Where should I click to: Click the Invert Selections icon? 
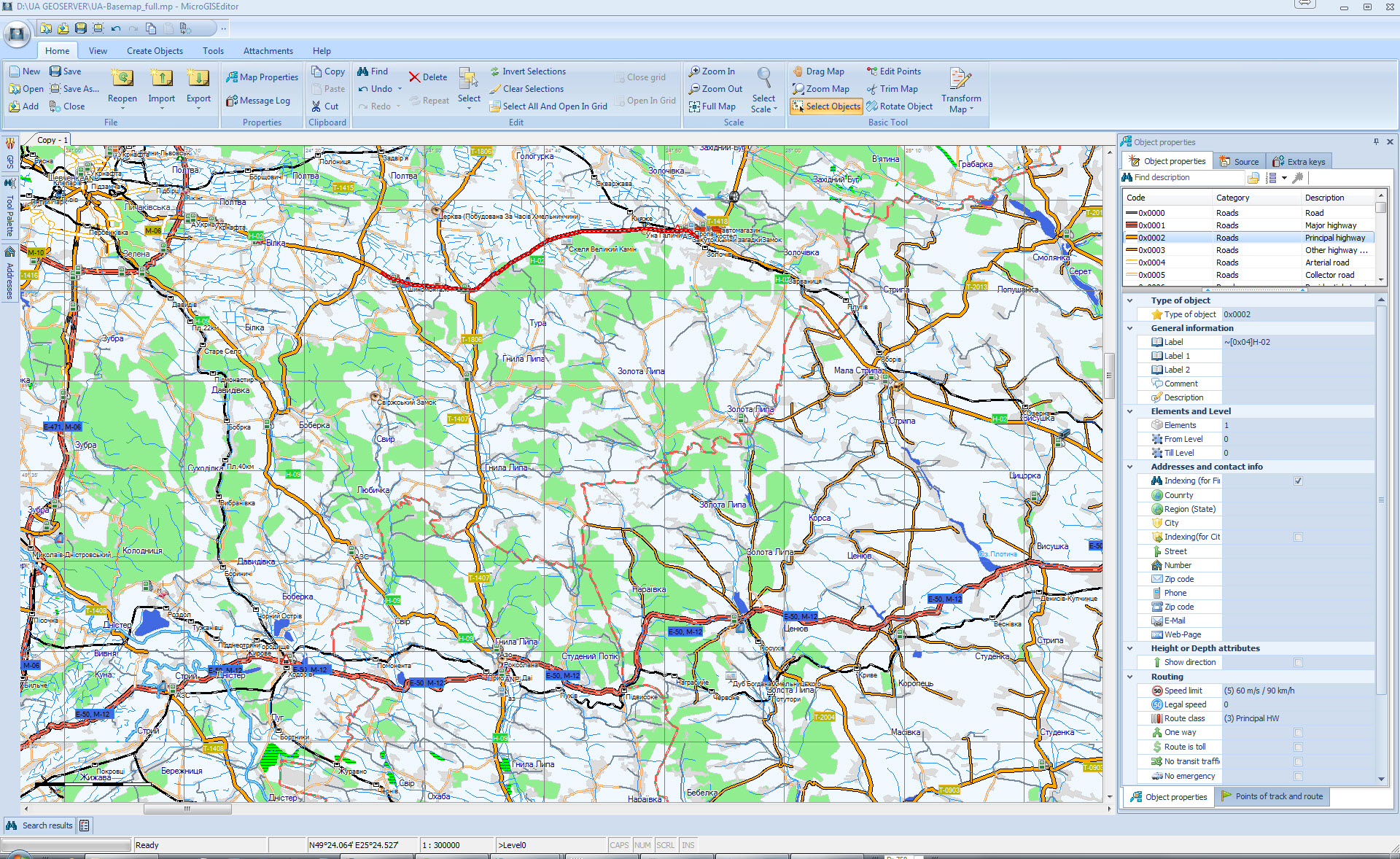coord(495,71)
